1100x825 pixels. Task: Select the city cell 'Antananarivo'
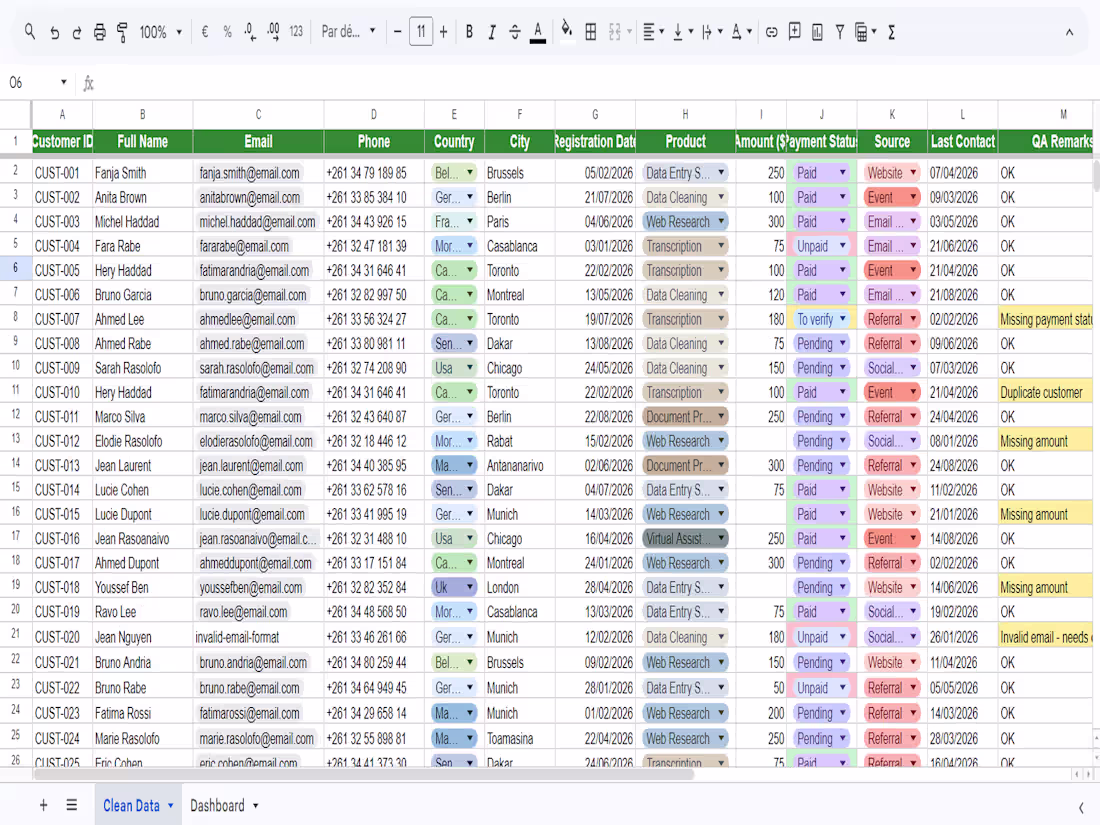coord(519,466)
